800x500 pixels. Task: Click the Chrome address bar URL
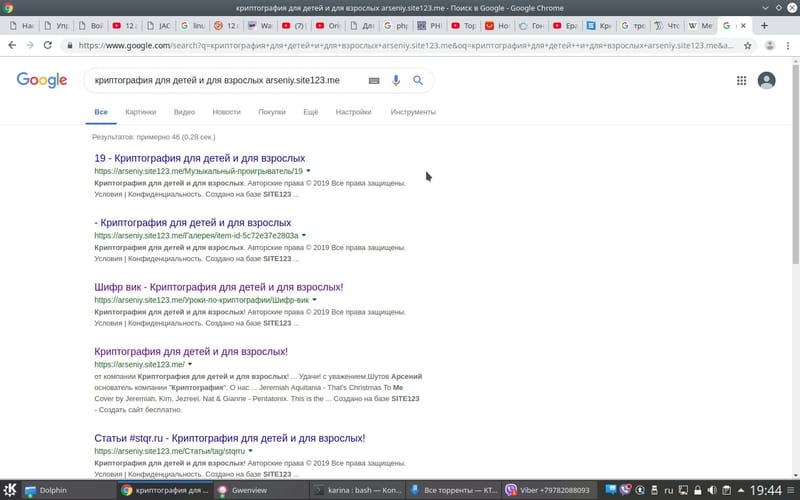coord(406,45)
